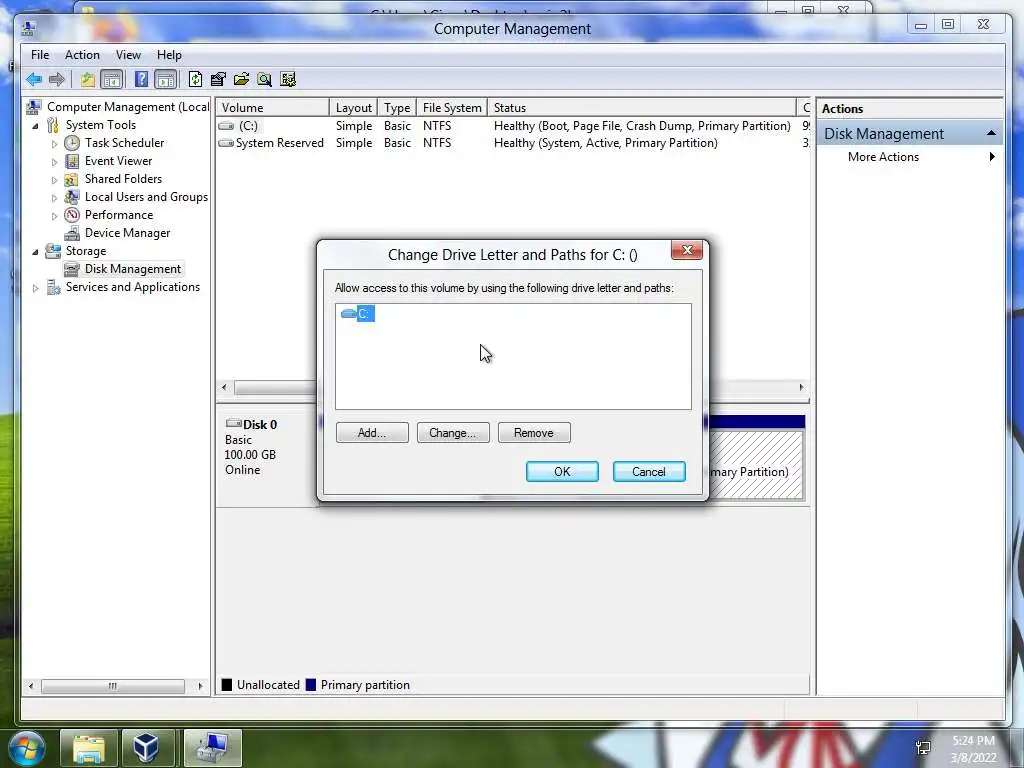Select Shared Folders in the tree
Viewport: 1024px width, 768px height.
pos(123,179)
